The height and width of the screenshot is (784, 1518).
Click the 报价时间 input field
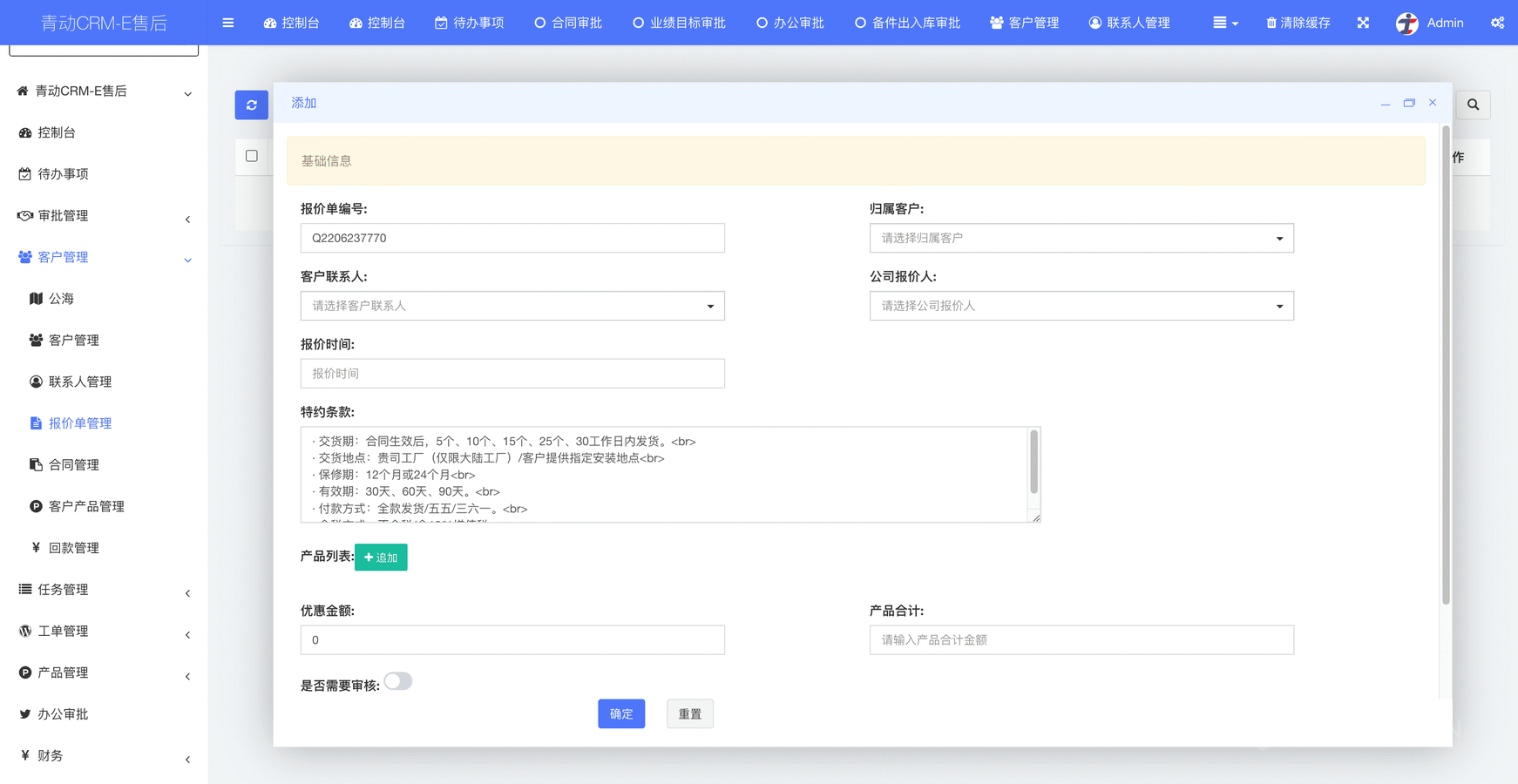tap(512, 374)
